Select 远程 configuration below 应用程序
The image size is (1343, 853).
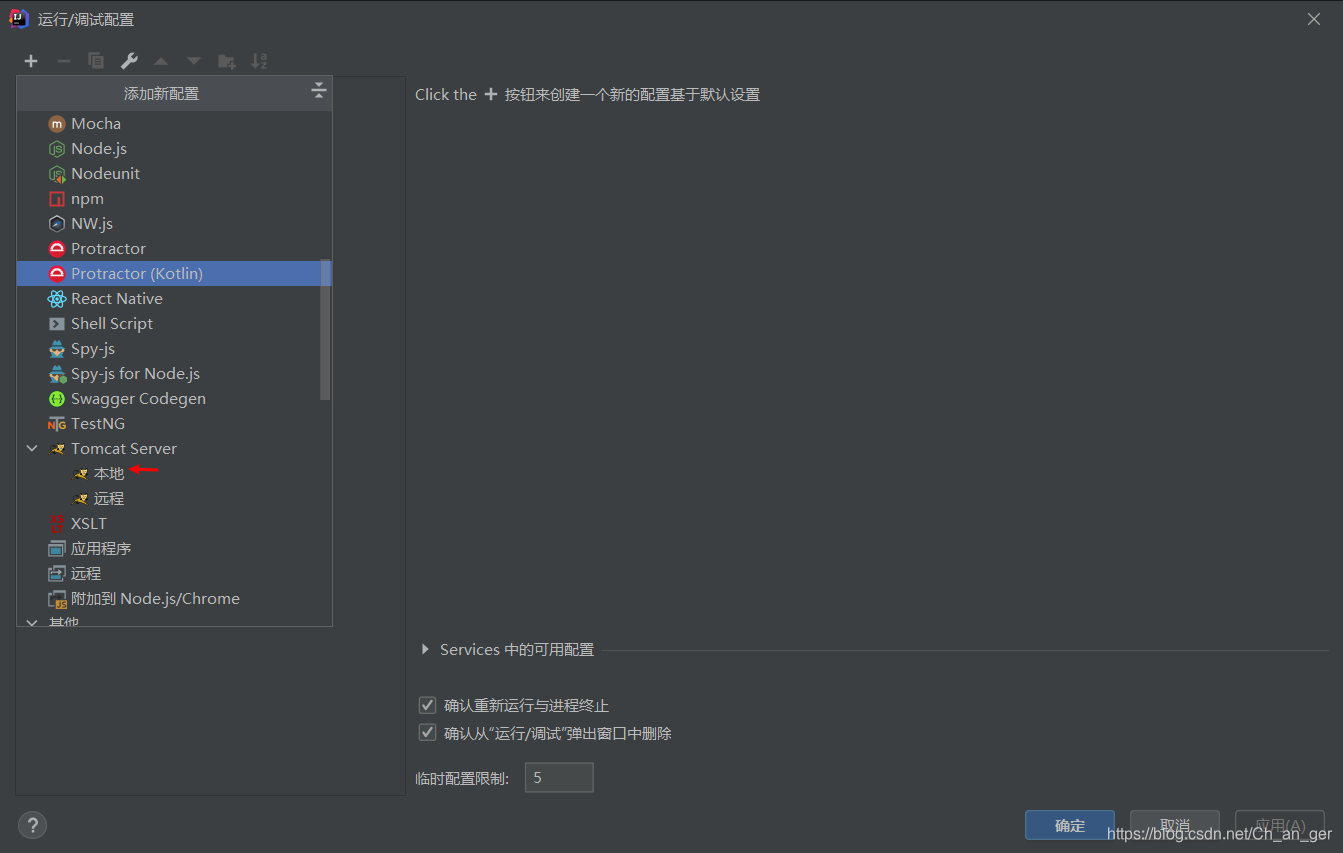tap(174, 574)
